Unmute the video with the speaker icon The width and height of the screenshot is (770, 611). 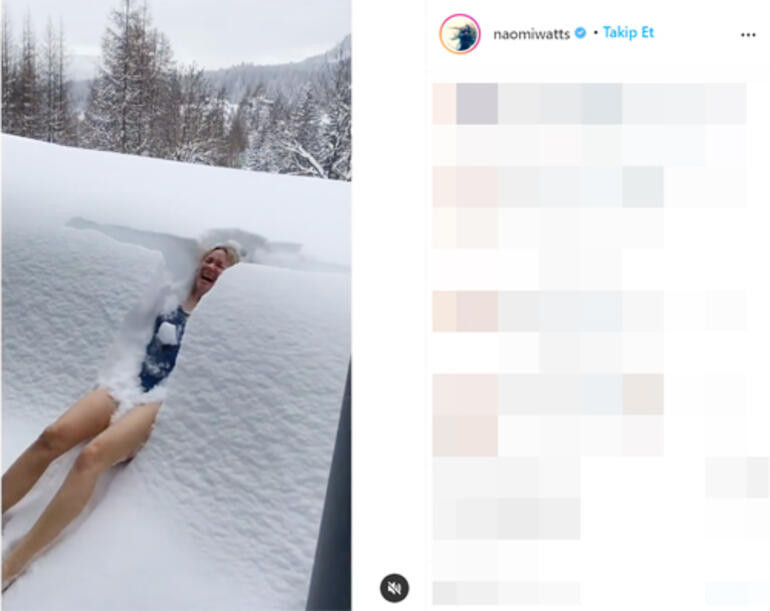click(x=394, y=587)
